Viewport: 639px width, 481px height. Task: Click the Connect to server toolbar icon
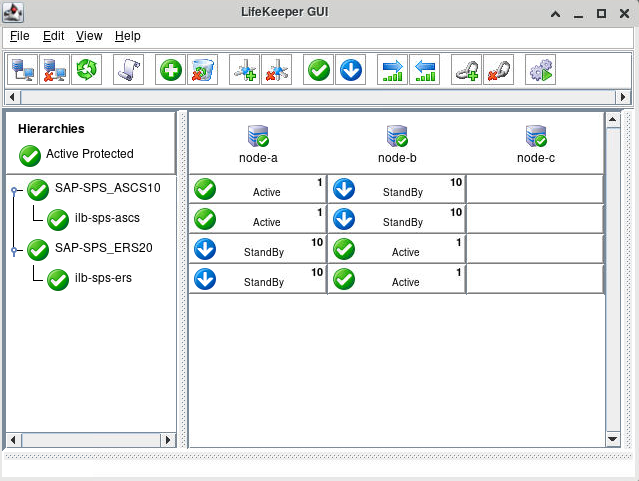22,70
